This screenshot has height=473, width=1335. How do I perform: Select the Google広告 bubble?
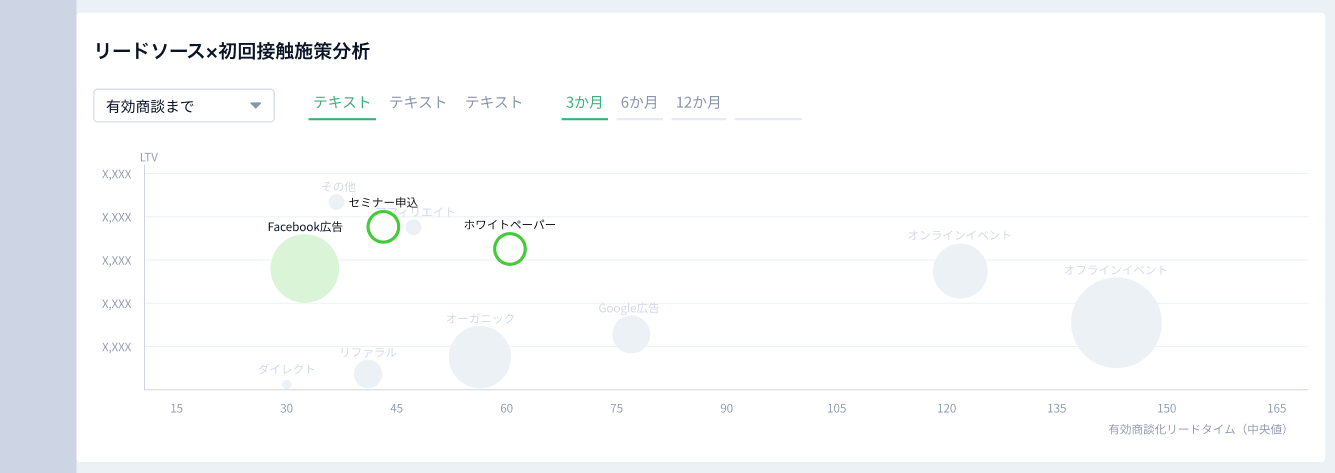[x=631, y=334]
